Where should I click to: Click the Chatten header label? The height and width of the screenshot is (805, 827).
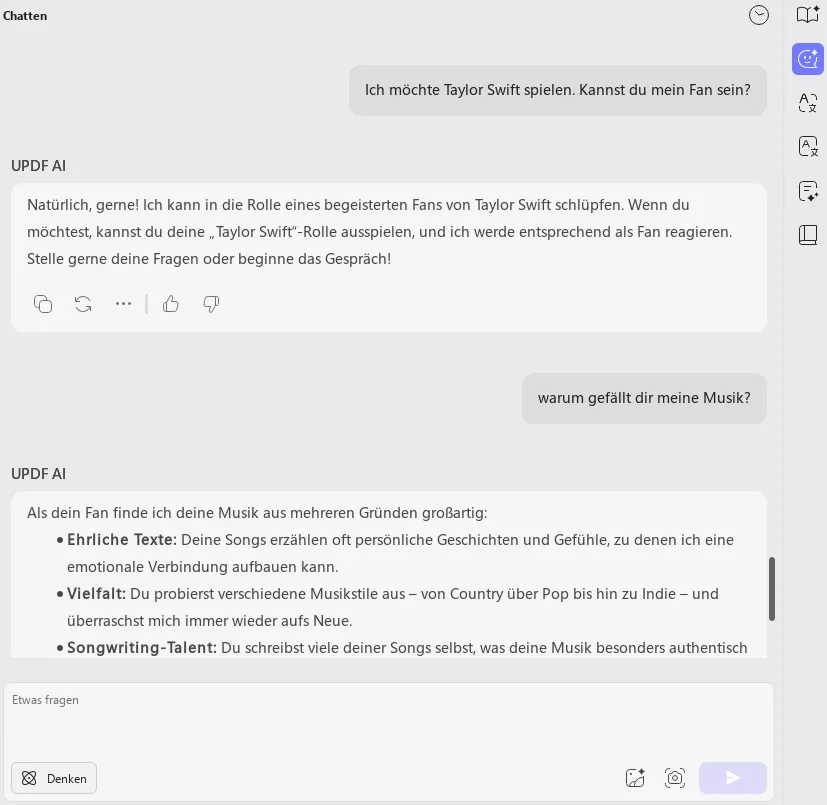click(25, 15)
